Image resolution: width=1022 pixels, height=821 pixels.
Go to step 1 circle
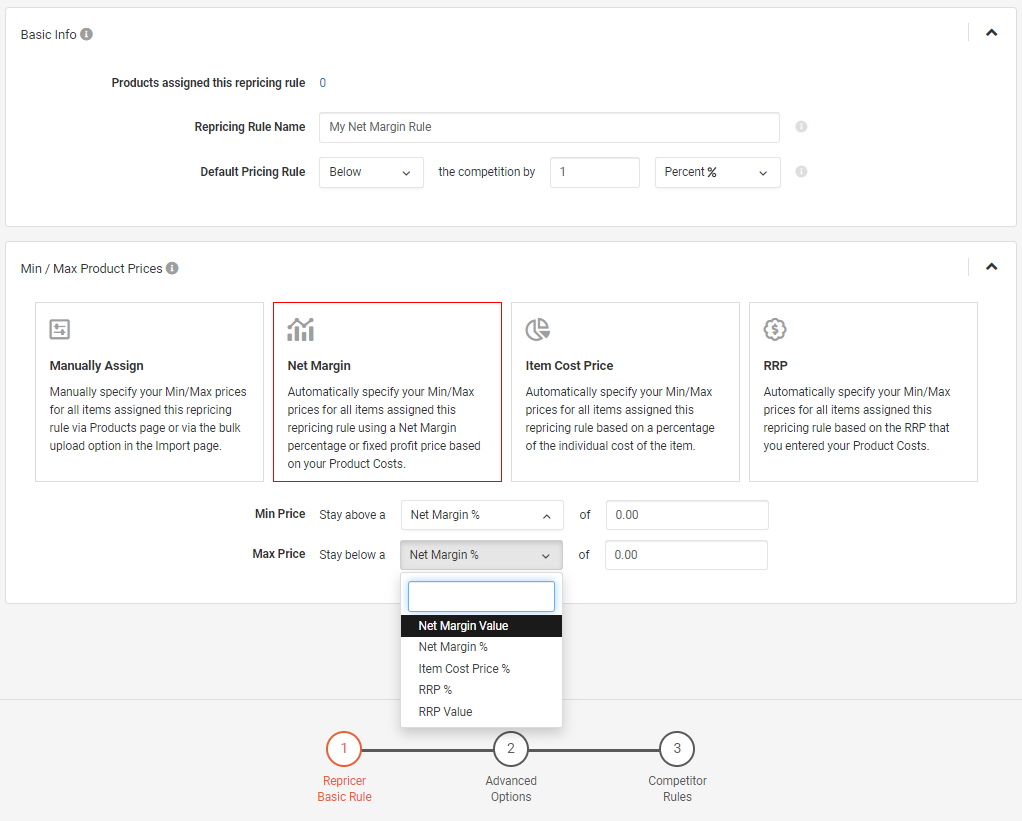(344, 749)
